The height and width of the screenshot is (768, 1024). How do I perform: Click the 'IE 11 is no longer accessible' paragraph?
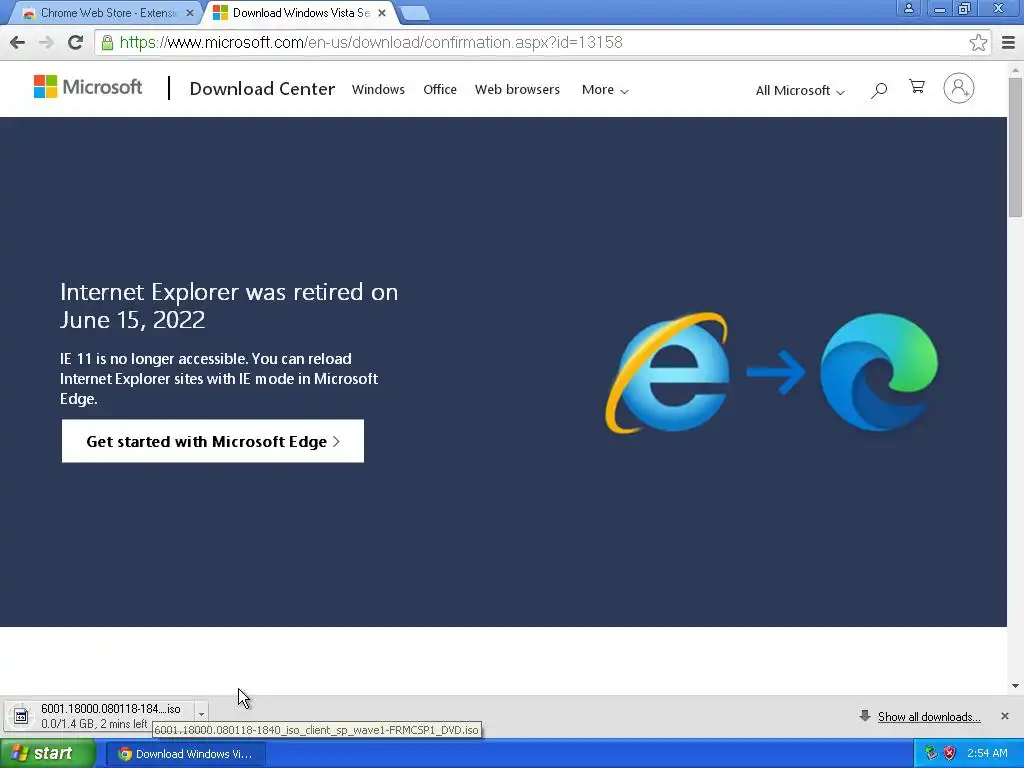tap(219, 379)
